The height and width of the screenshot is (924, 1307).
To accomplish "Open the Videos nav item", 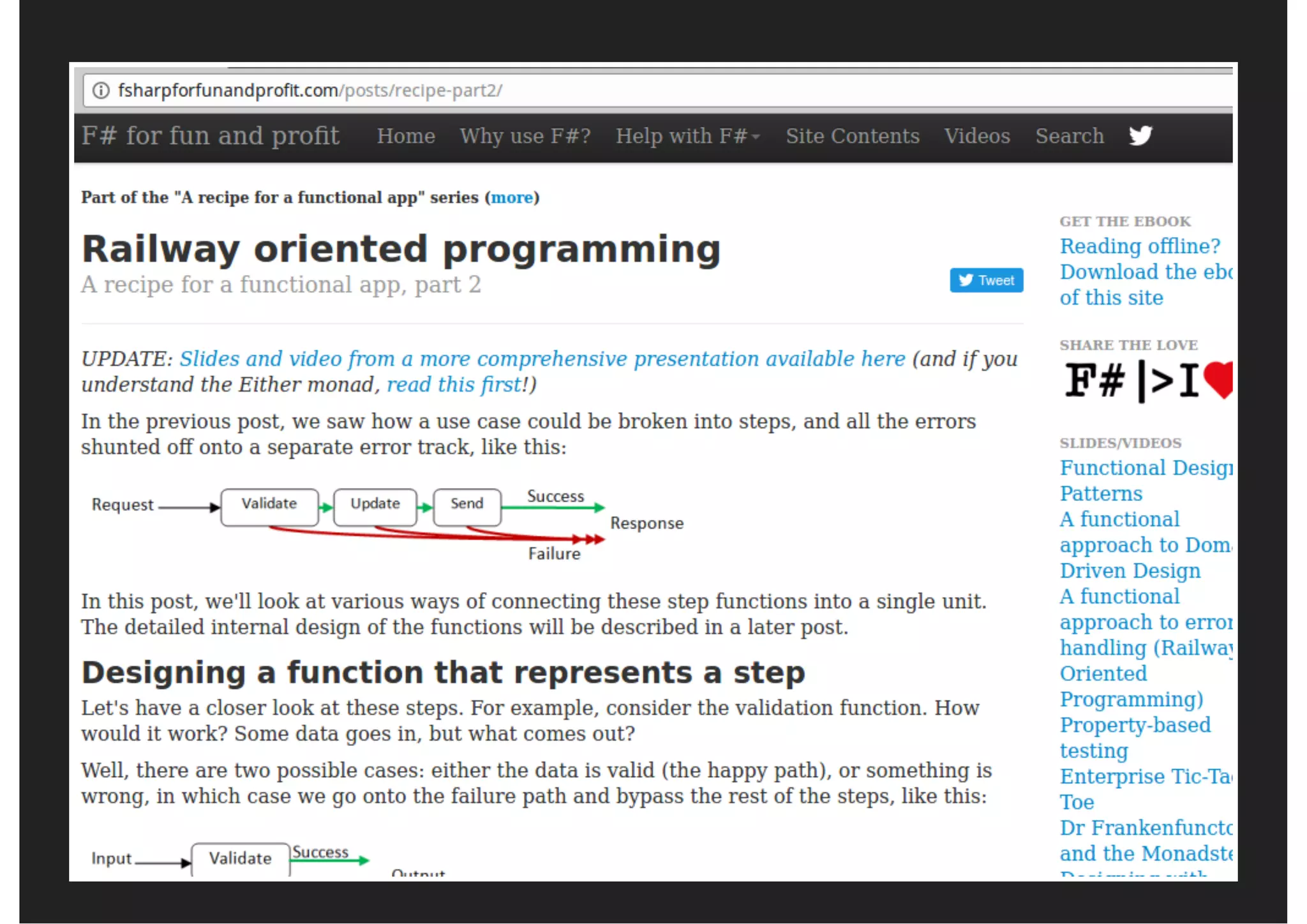I will pyautogui.click(x=976, y=136).
